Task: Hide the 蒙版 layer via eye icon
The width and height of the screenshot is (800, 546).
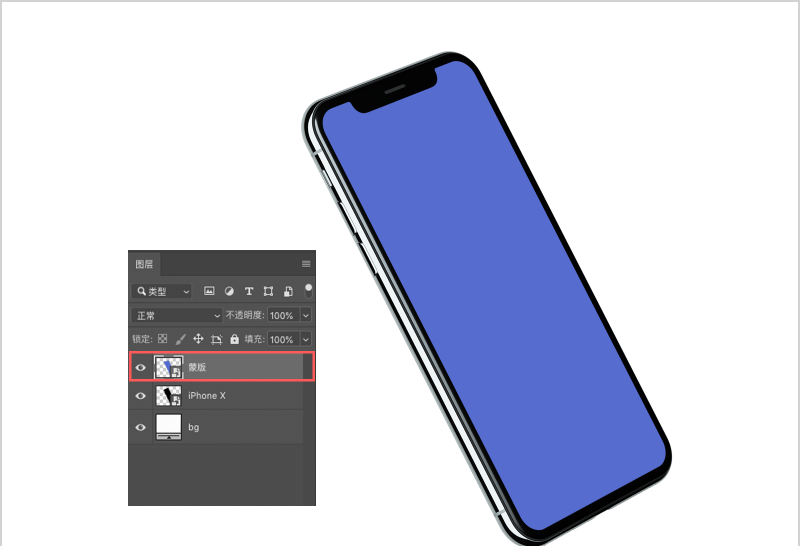Action: click(141, 367)
